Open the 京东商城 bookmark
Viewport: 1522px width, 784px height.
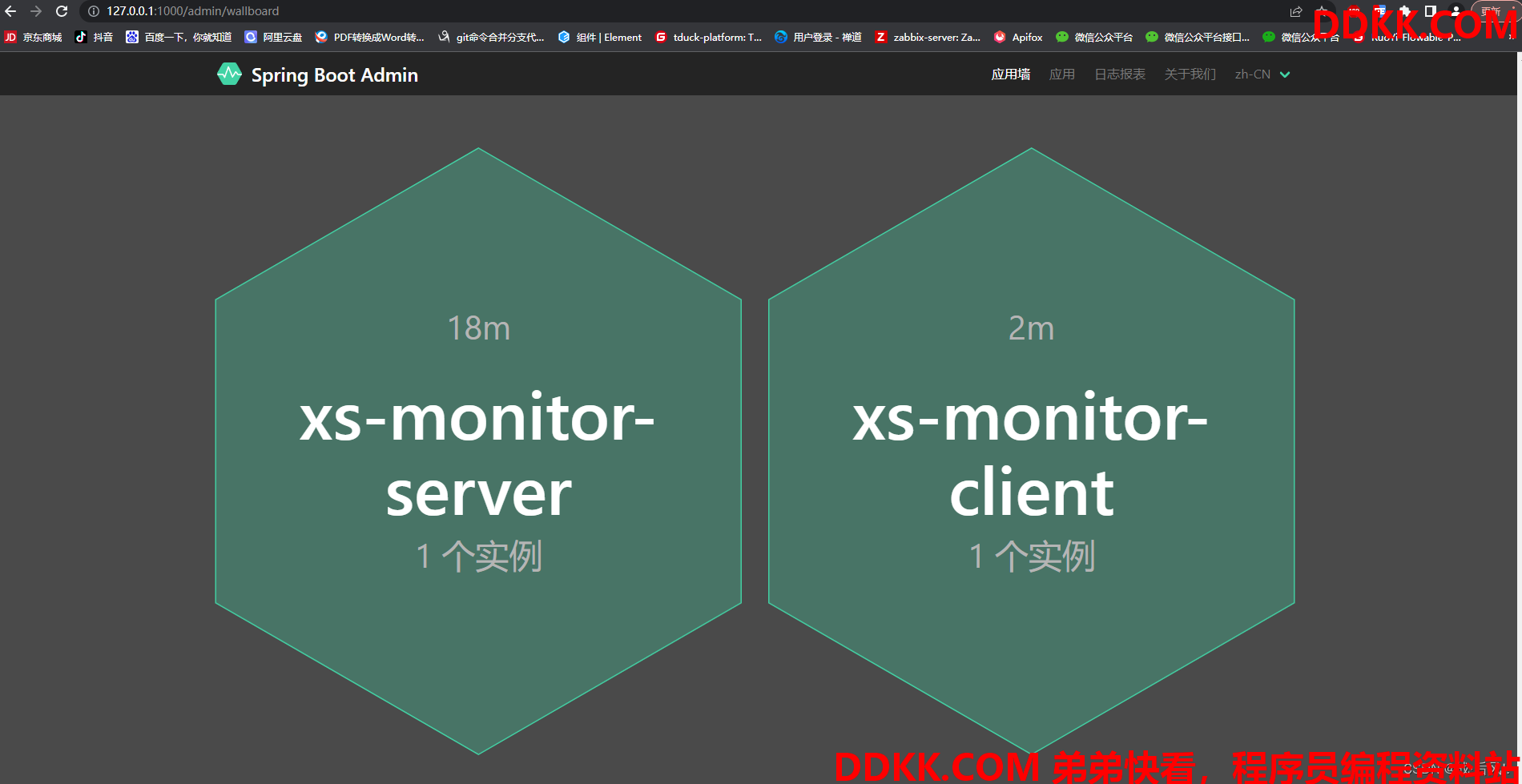(x=34, y=37)
